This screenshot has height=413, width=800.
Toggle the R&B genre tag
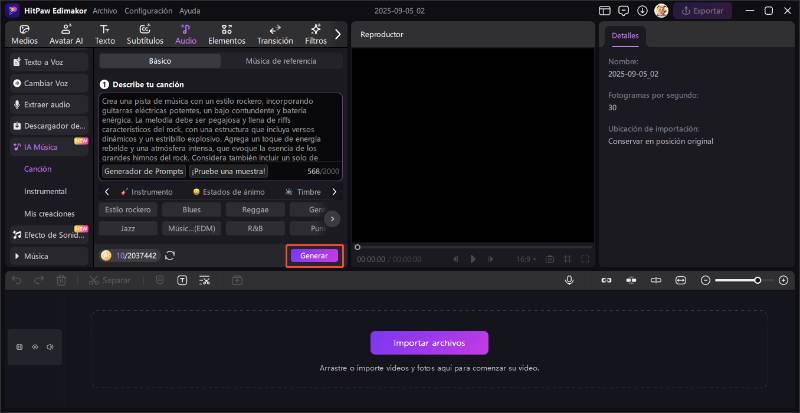click(x=255, y=228)
